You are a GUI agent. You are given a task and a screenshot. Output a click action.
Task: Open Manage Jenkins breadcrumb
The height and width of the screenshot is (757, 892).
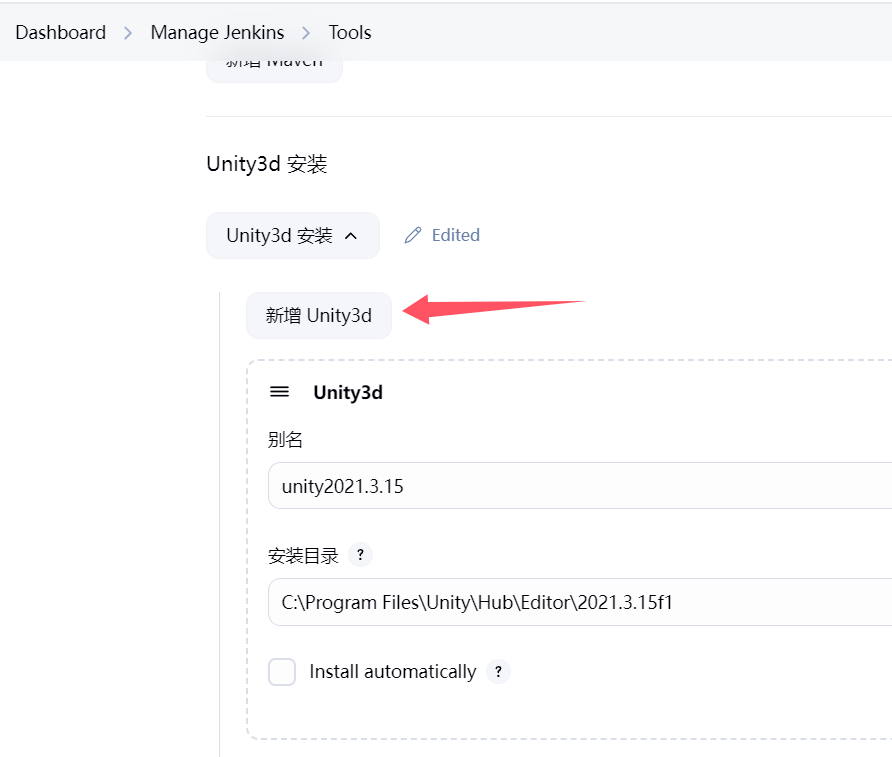217,32
